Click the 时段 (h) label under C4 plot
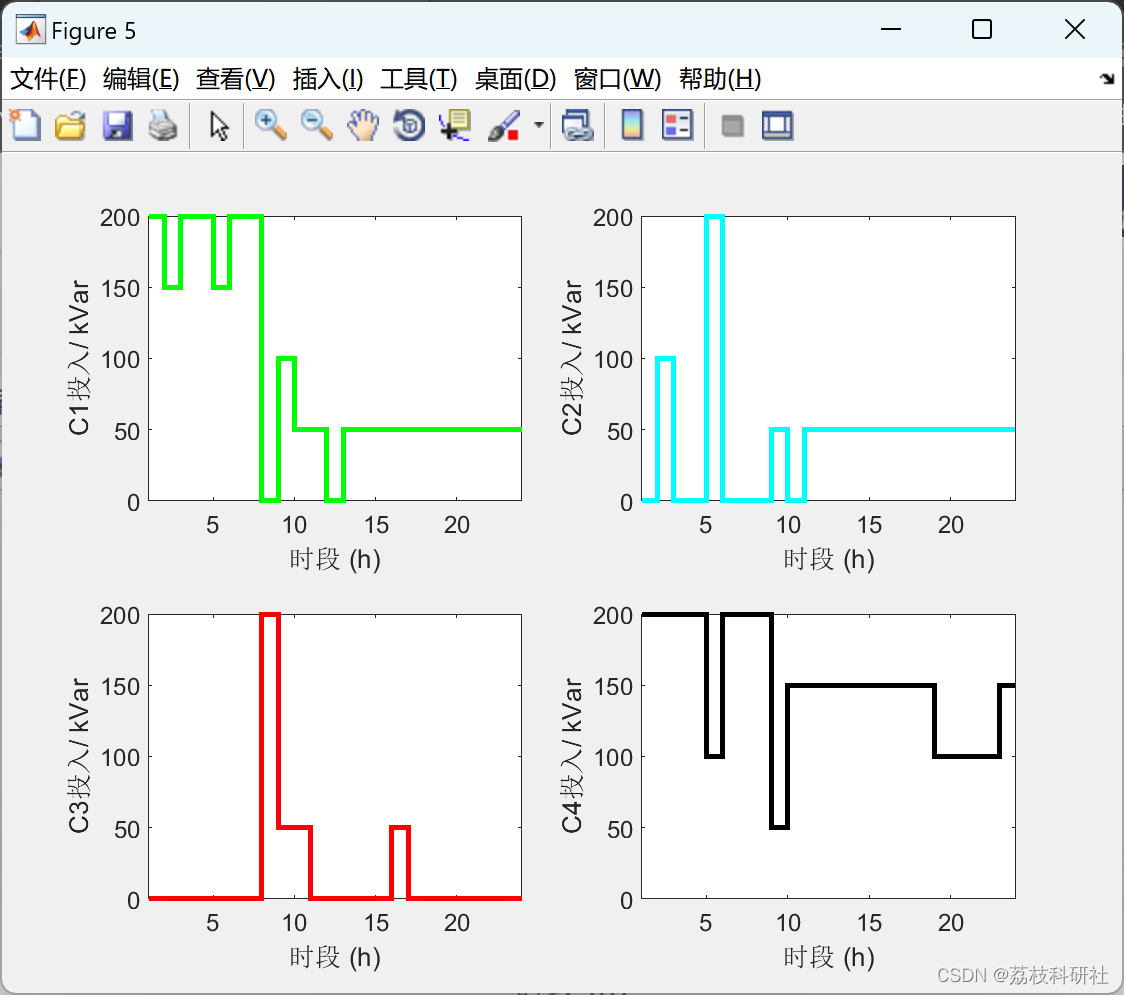 click(829, 957)
